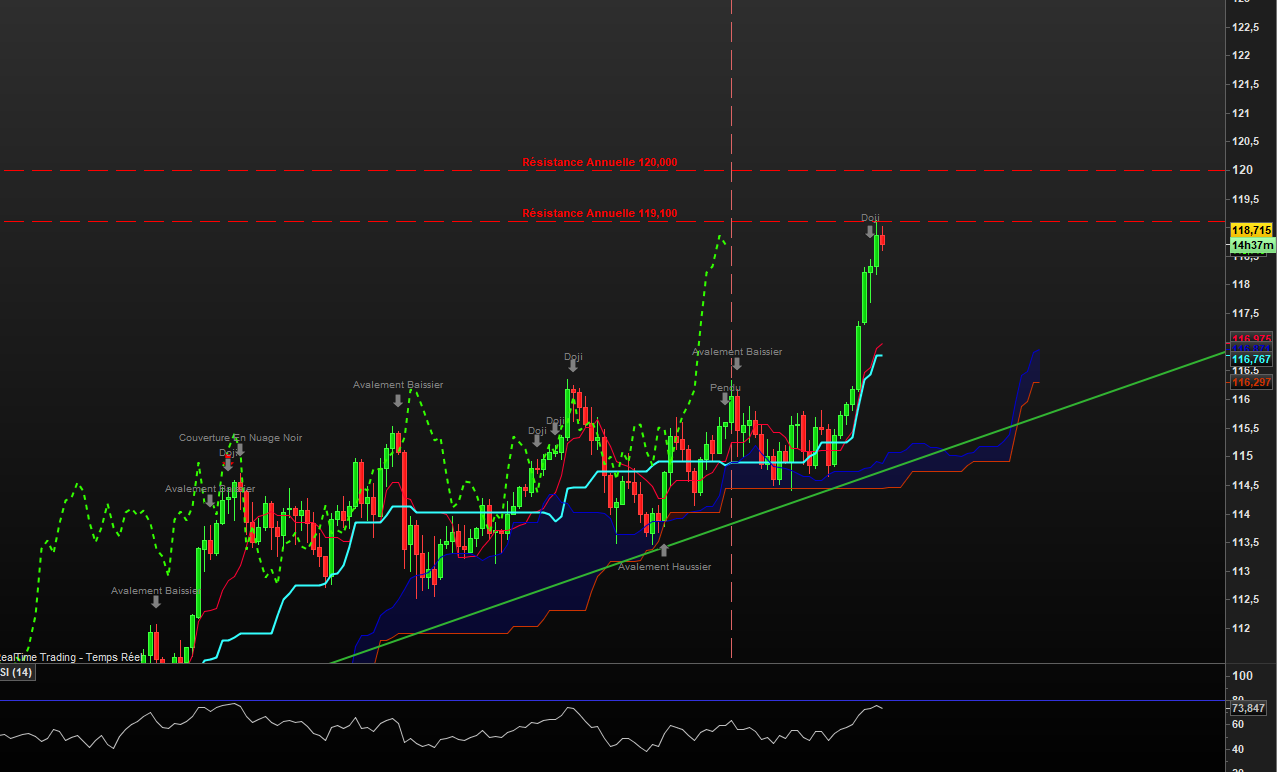This screenshot has width=1277, height=772.
Task: Click the 120 level on the price axis
Action: [x=1241, y=170]
